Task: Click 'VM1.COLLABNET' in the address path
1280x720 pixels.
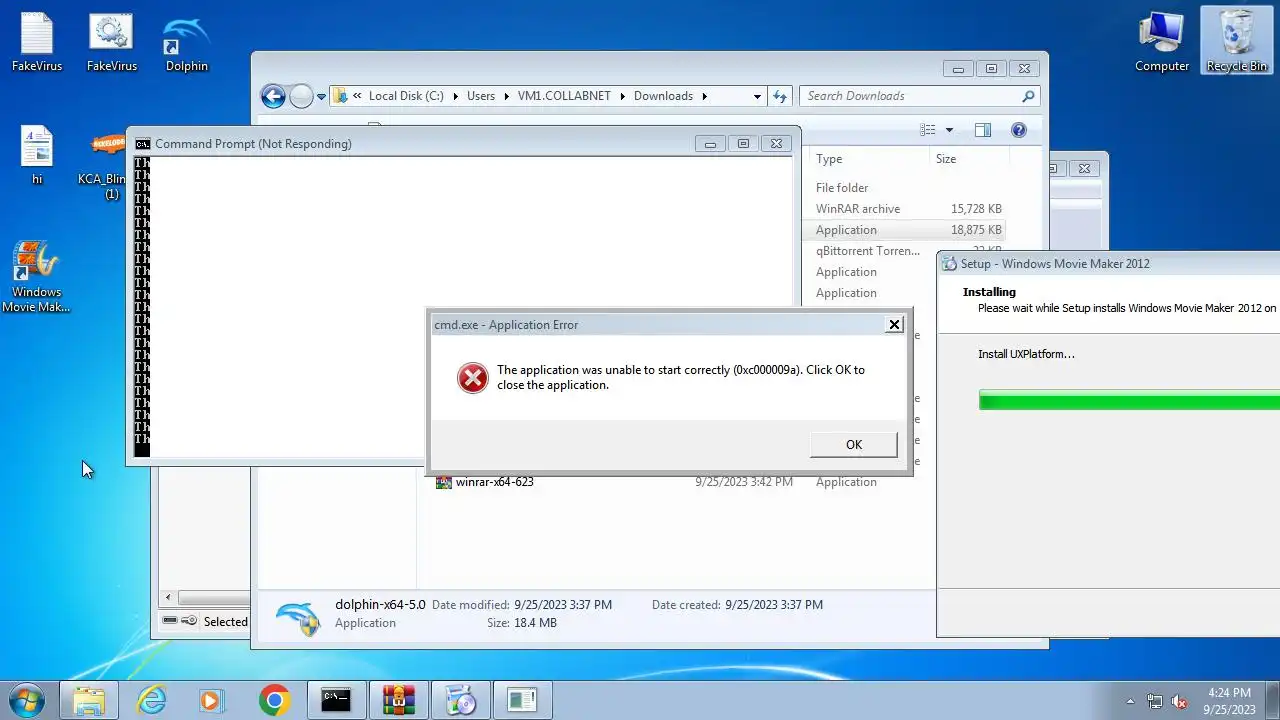Action: point(565,96)
